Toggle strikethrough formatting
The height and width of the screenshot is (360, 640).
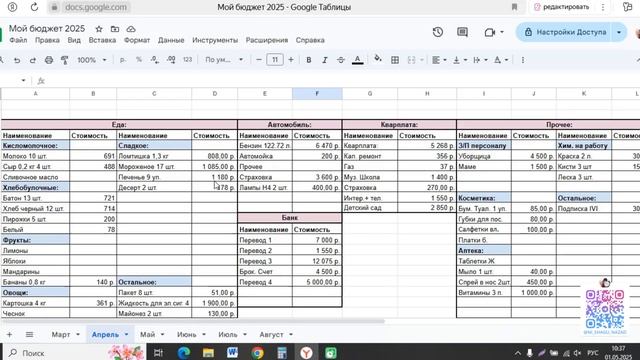341,60
